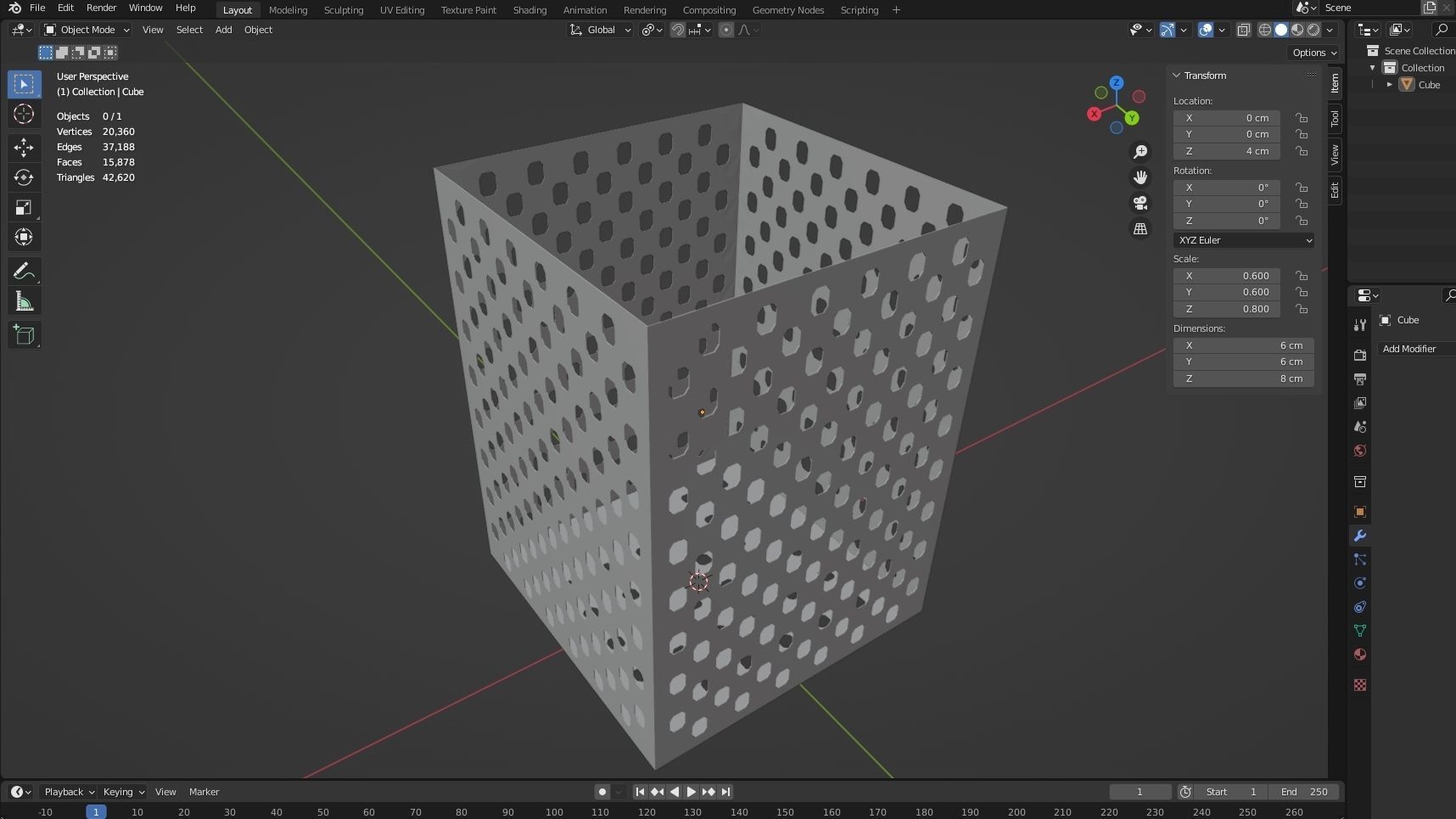Screen dimensions: 1456x819
Task: Click the zoom magnifier viewport button
Action: (1140, 151)
